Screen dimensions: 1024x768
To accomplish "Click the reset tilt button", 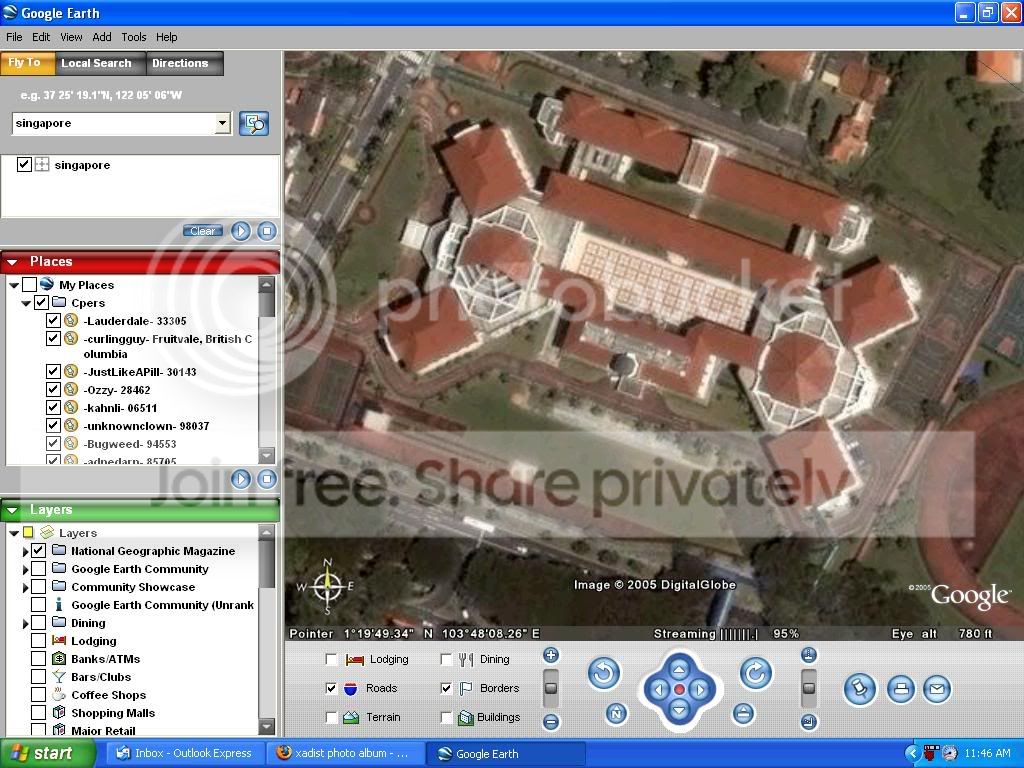I will click(743, 713).
